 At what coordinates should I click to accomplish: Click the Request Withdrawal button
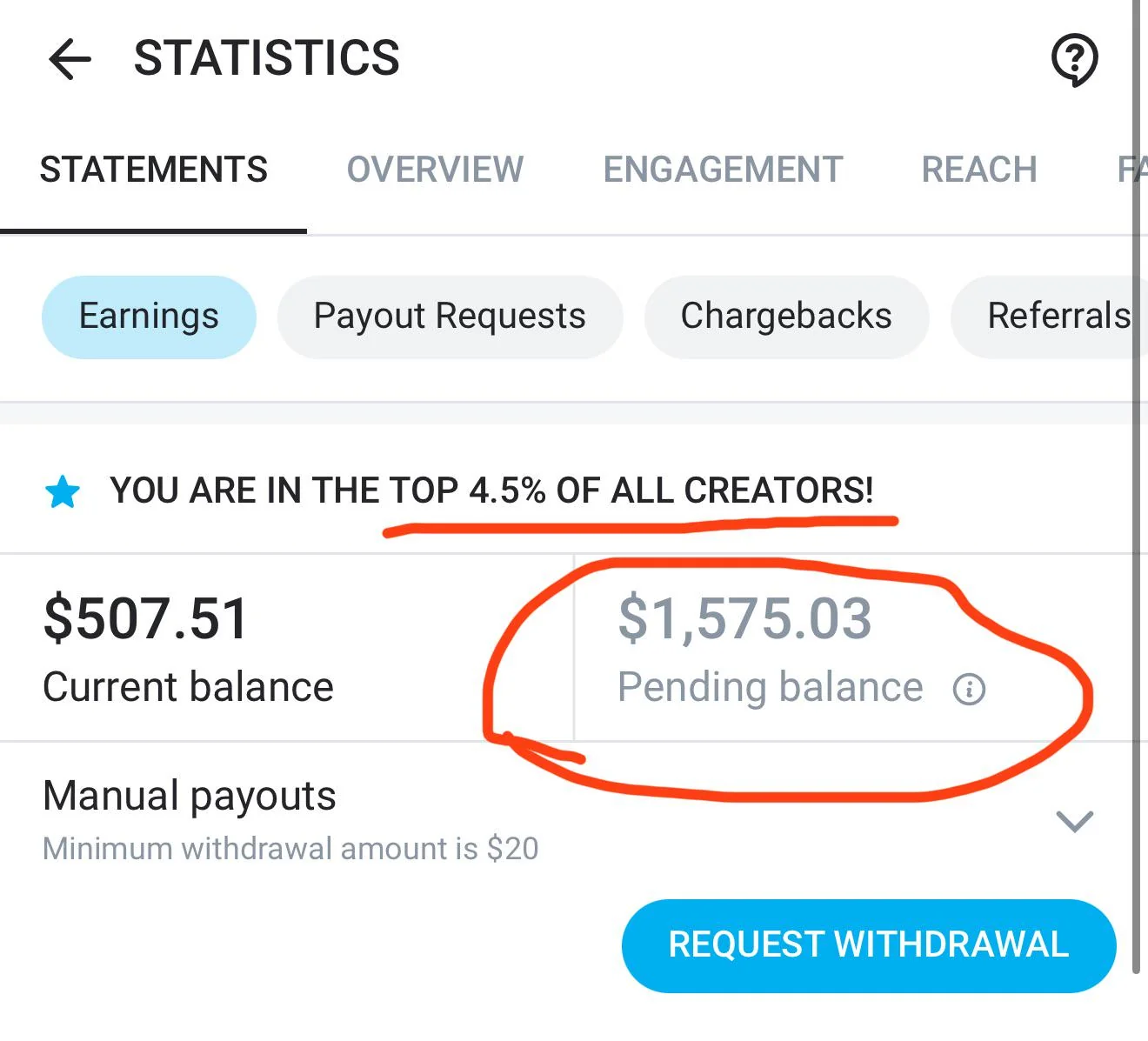(868, 944)
